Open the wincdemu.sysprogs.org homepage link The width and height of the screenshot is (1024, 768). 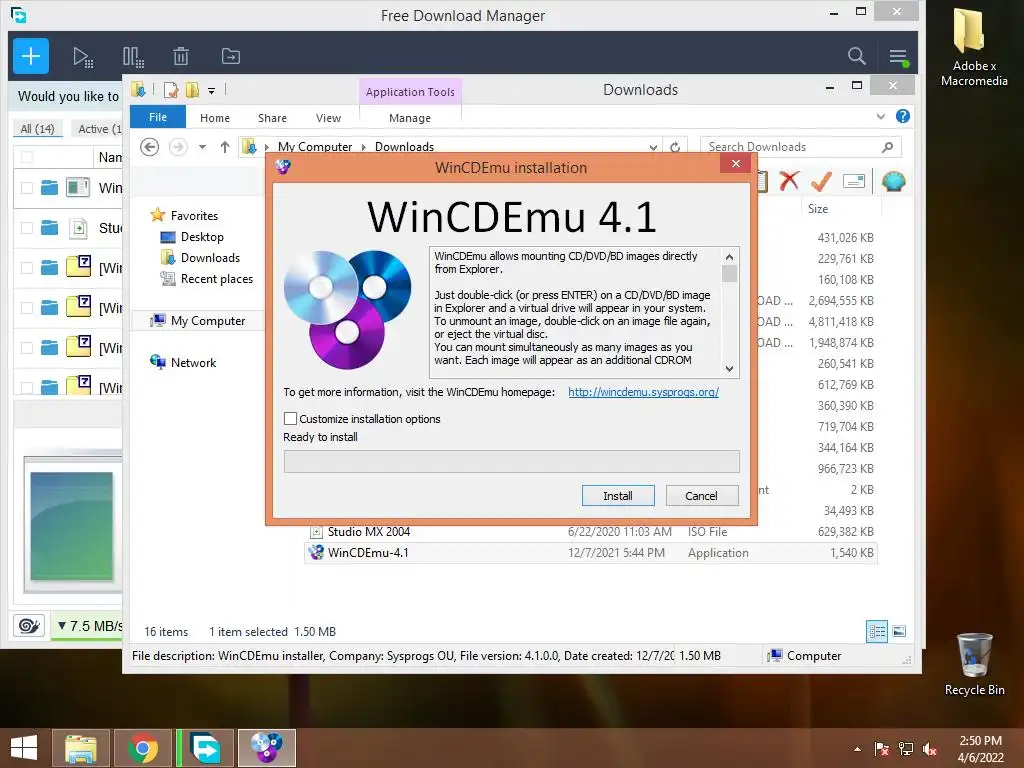[643, 392]
